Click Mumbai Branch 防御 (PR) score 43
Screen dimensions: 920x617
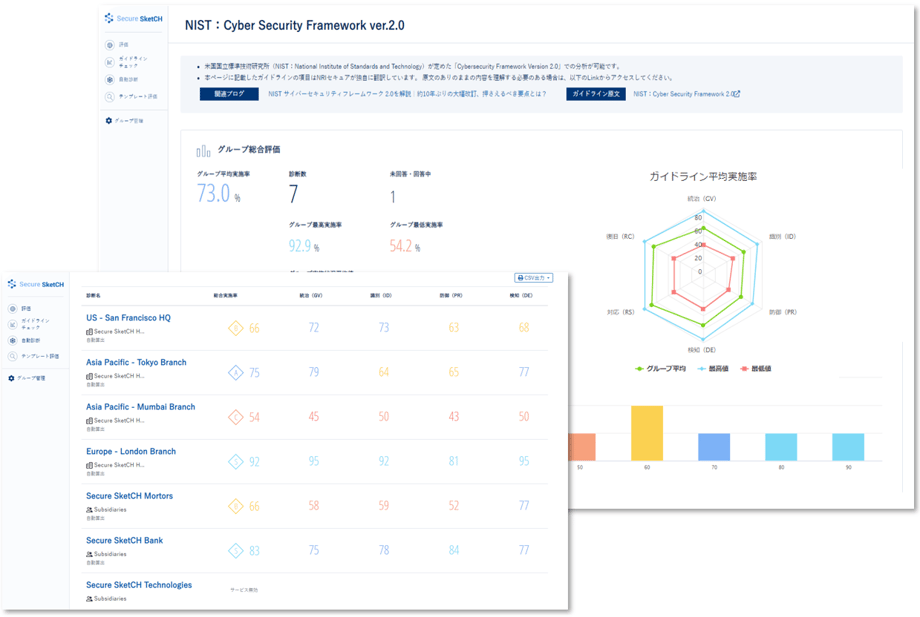coord(454,416)
